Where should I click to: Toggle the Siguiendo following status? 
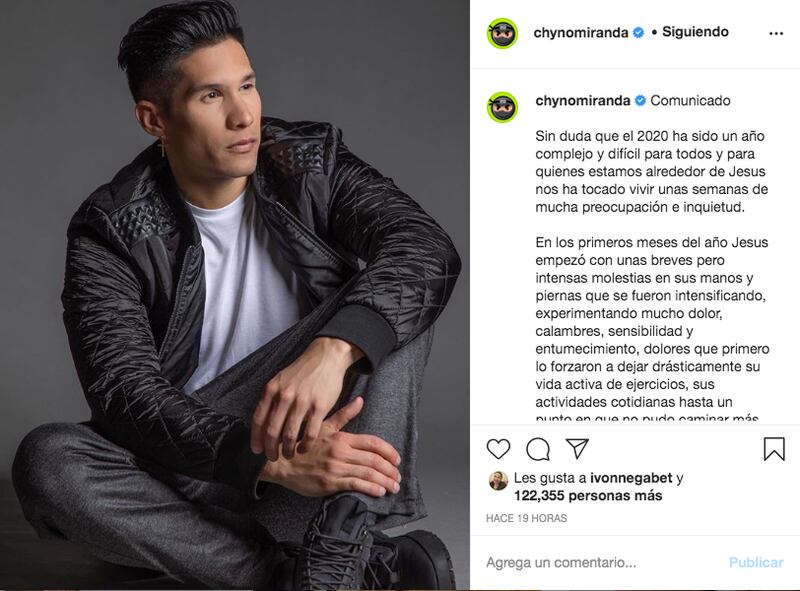coord(695,32)
